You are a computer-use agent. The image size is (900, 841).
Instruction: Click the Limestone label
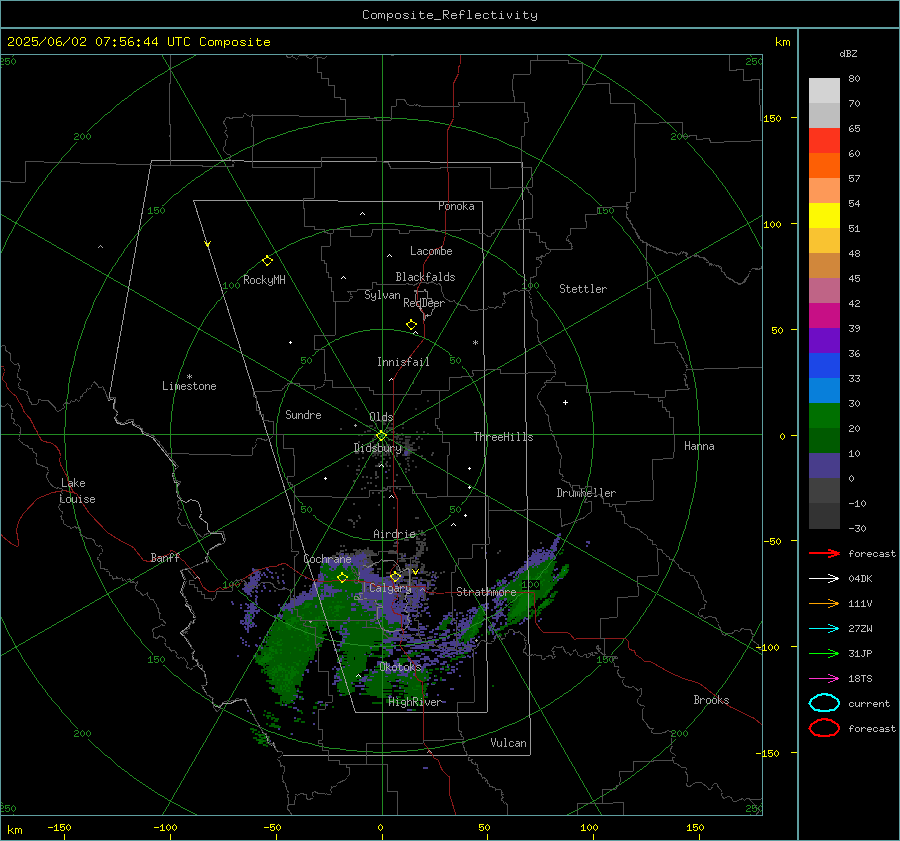point(189,386)
